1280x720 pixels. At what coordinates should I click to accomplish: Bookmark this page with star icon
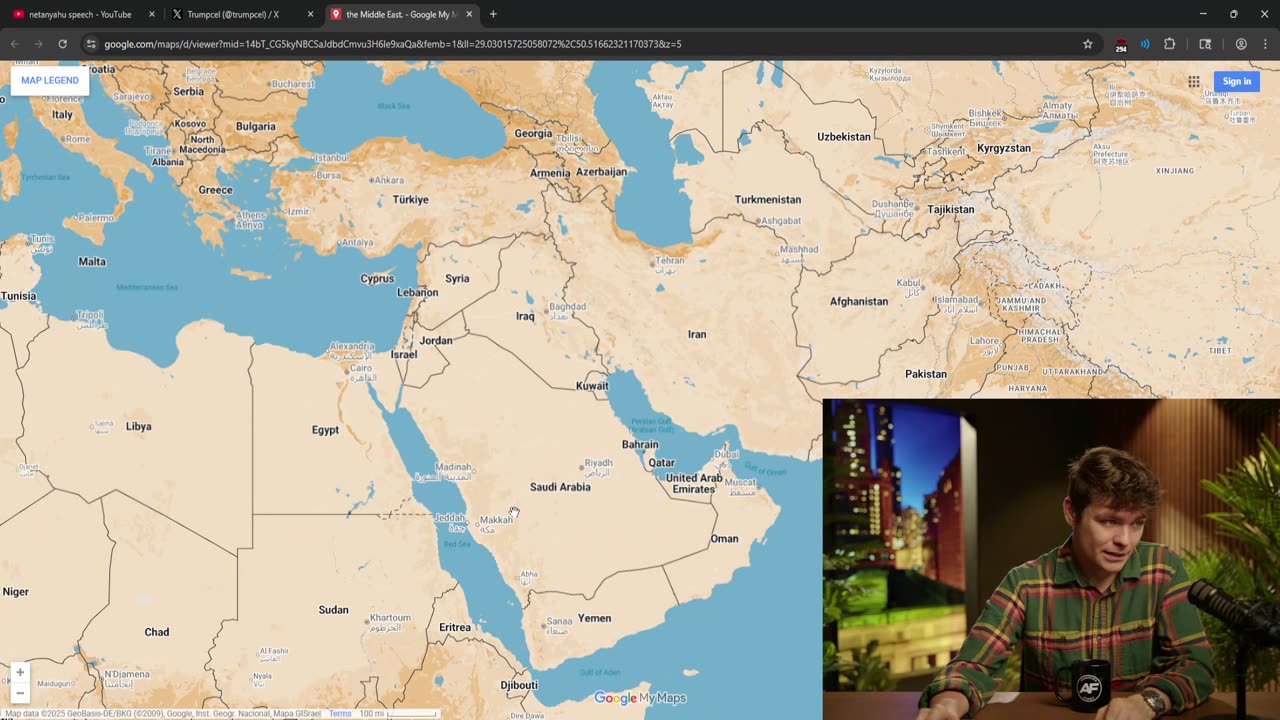click(x=1088, y=44)
